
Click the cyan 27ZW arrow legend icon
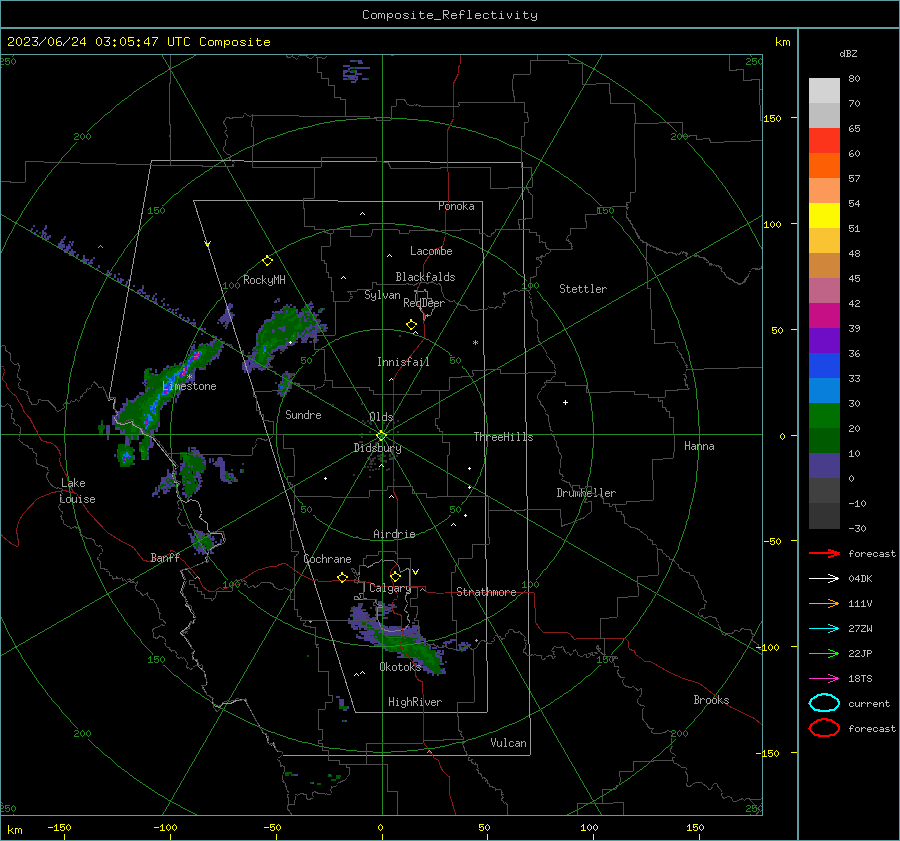[824, 629]
